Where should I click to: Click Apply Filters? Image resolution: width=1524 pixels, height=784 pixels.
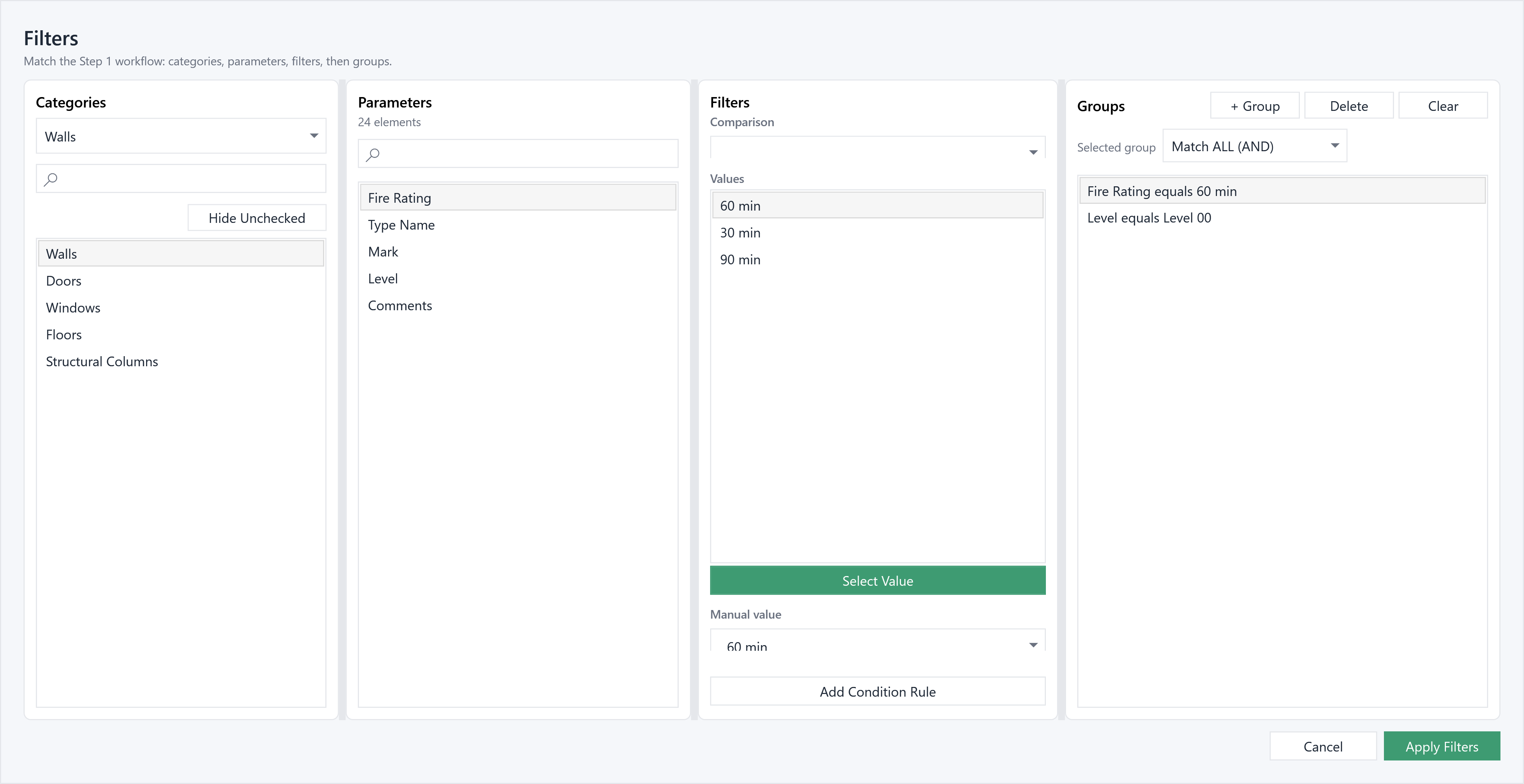tap(1442, 746)
